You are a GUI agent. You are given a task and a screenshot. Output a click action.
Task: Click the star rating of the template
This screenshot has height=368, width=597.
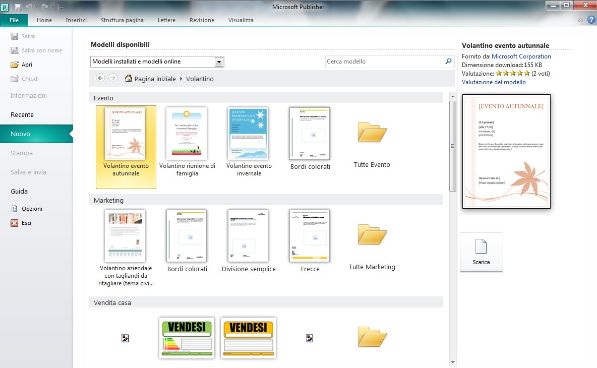click(512, 73)
